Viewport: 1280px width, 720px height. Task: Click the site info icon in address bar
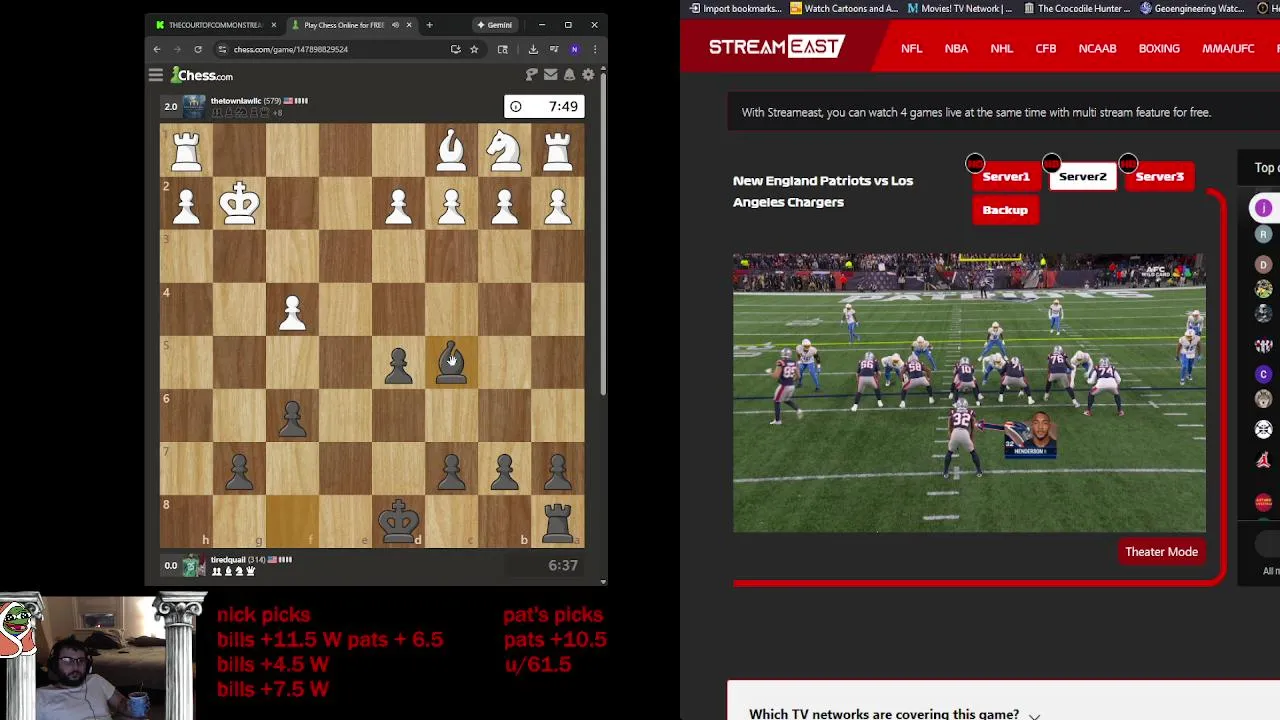223,49
